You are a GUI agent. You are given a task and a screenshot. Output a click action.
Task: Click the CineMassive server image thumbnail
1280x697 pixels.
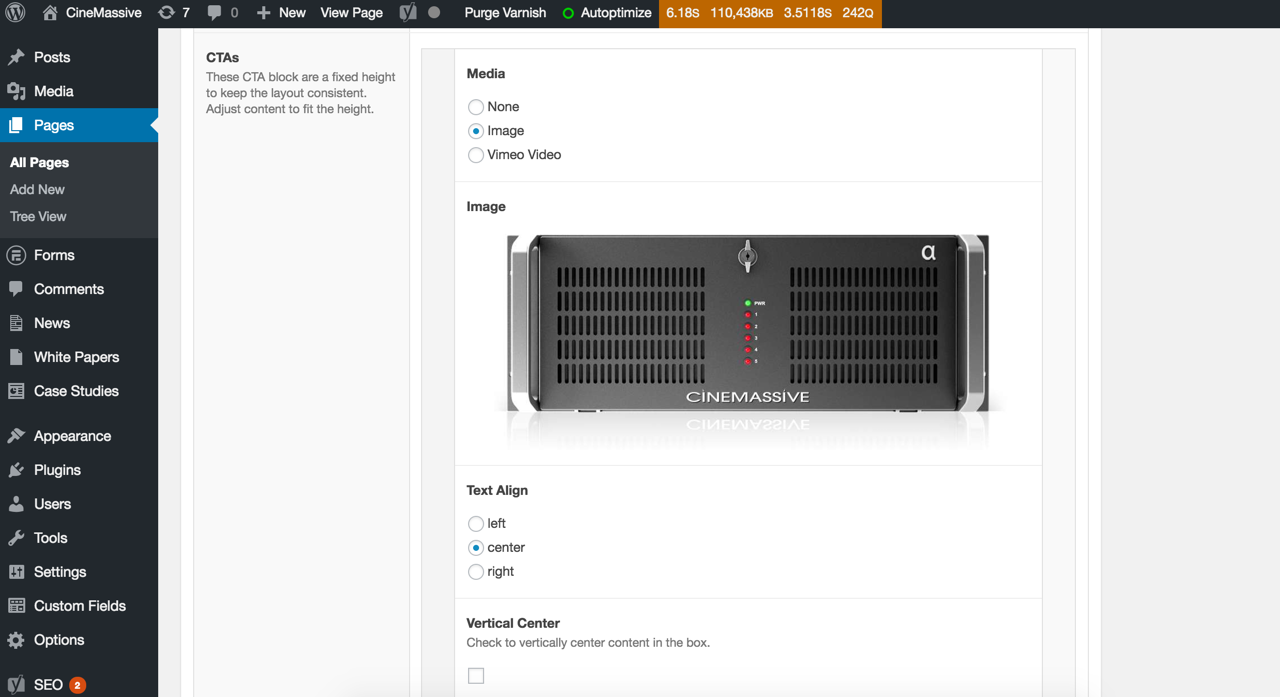748,340
